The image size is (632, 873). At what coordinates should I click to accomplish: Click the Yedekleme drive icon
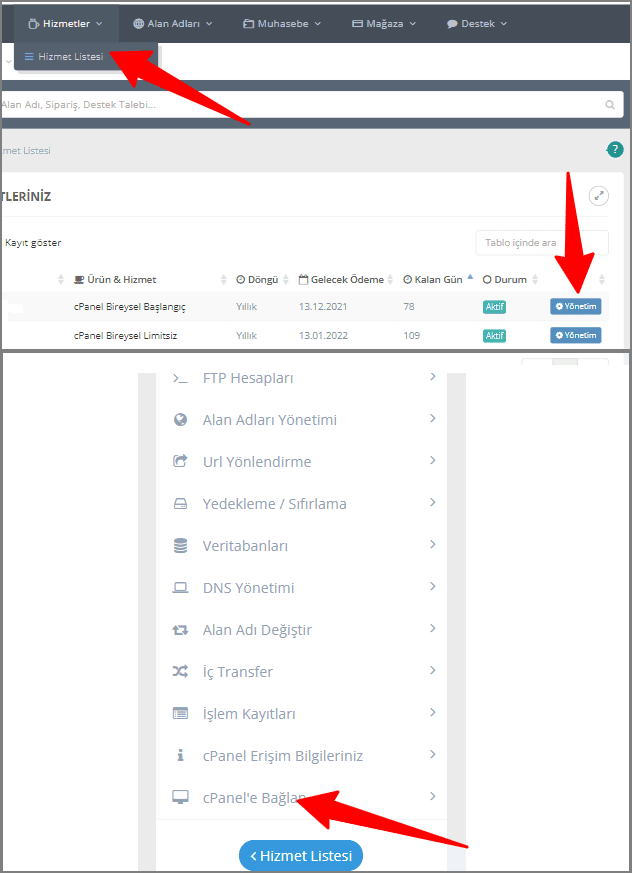click(180, 504)
